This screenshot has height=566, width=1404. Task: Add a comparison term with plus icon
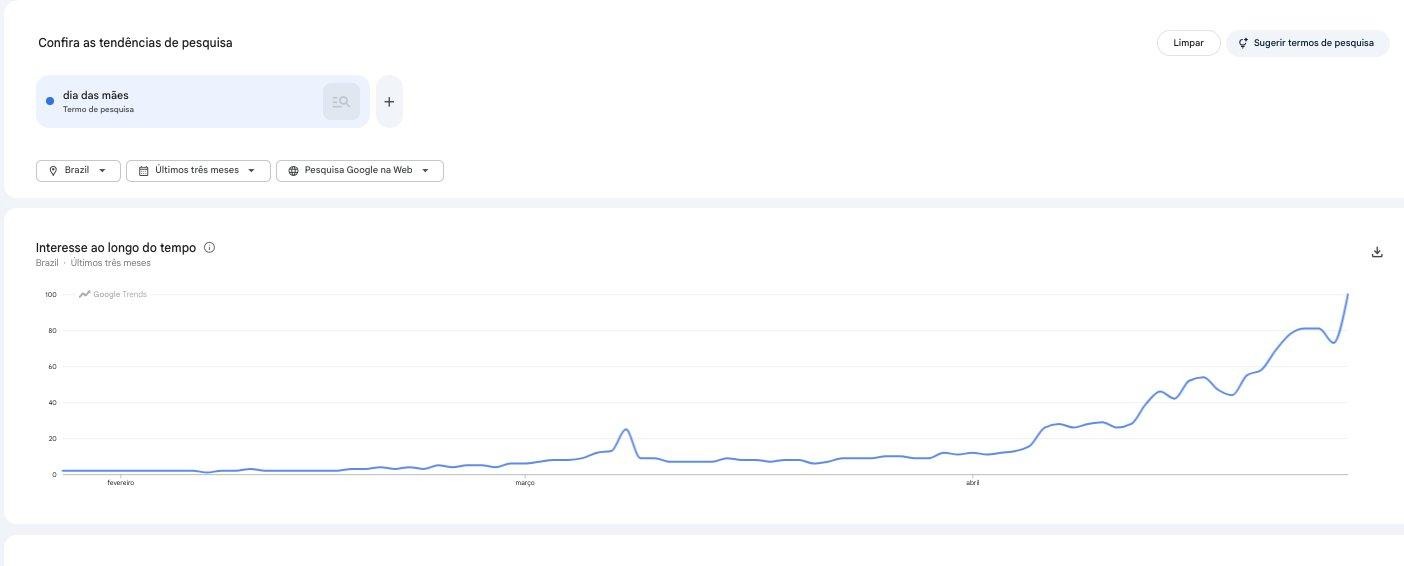(x=389, y=101)
